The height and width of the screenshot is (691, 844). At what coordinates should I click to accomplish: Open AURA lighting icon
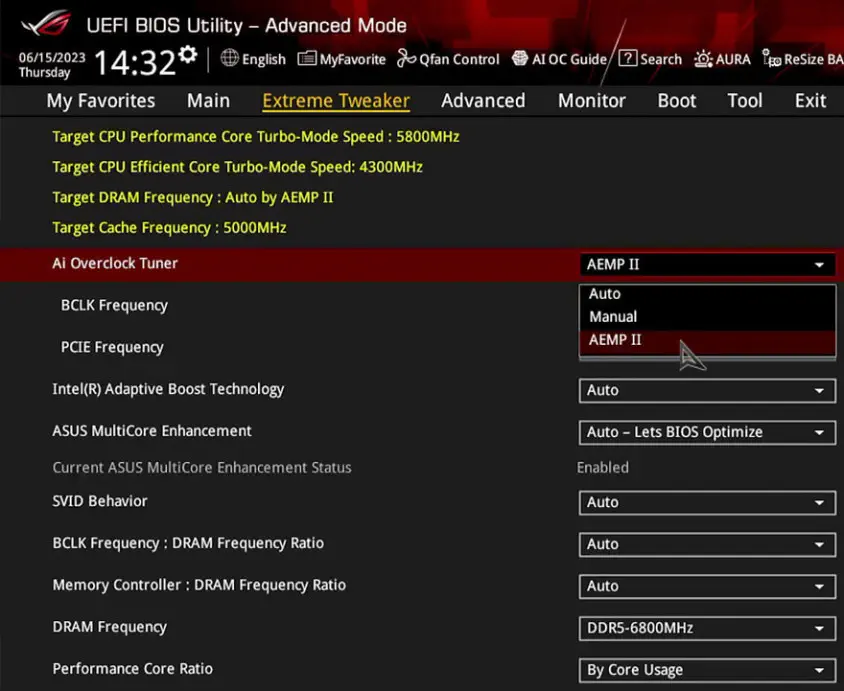pos(703,59)
